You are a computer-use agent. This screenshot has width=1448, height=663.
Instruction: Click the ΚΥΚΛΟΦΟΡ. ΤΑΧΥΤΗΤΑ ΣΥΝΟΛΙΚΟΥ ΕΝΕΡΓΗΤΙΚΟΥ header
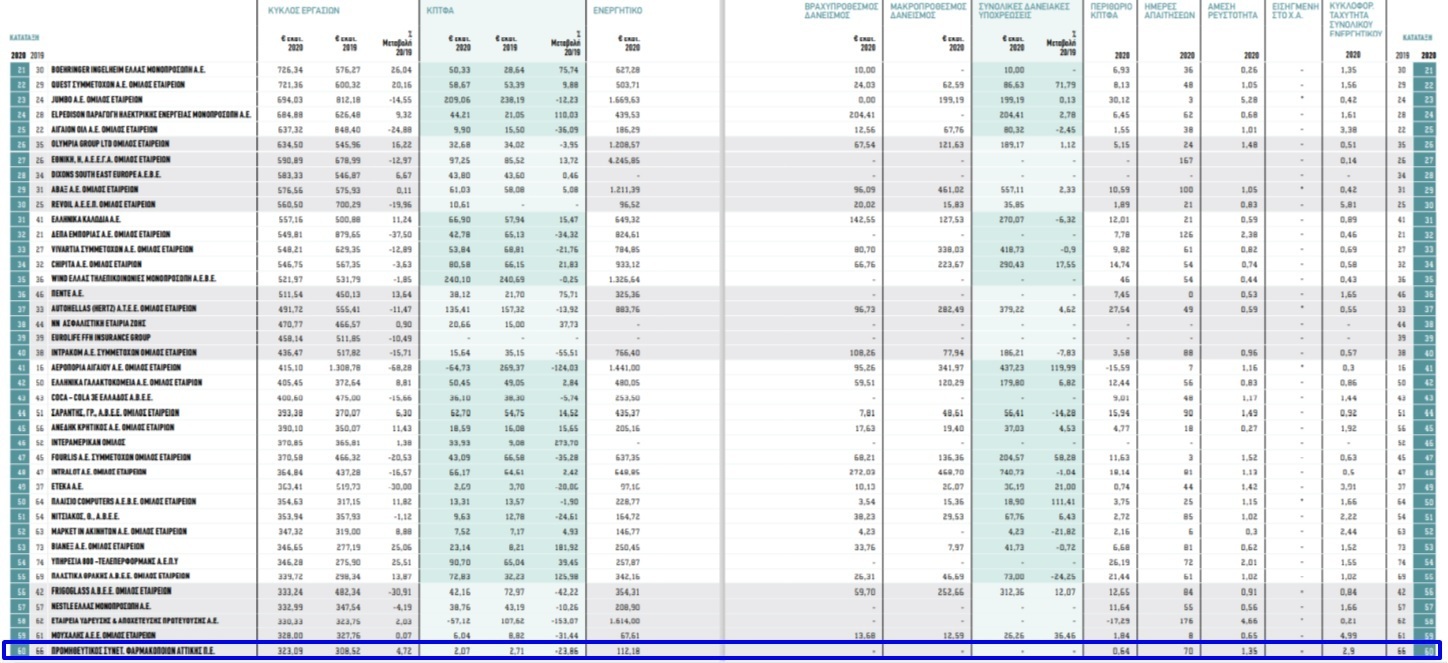click(x=1358, y=19)
